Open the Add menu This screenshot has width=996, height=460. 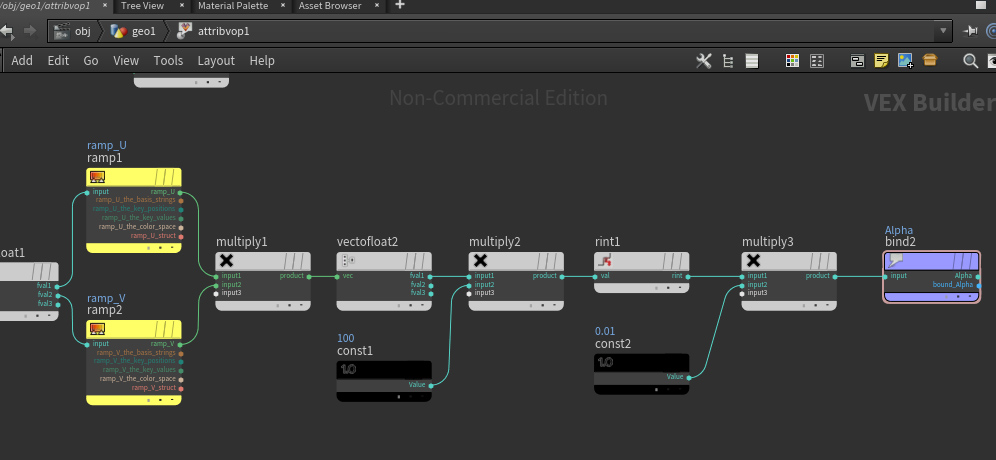(22, 61)
